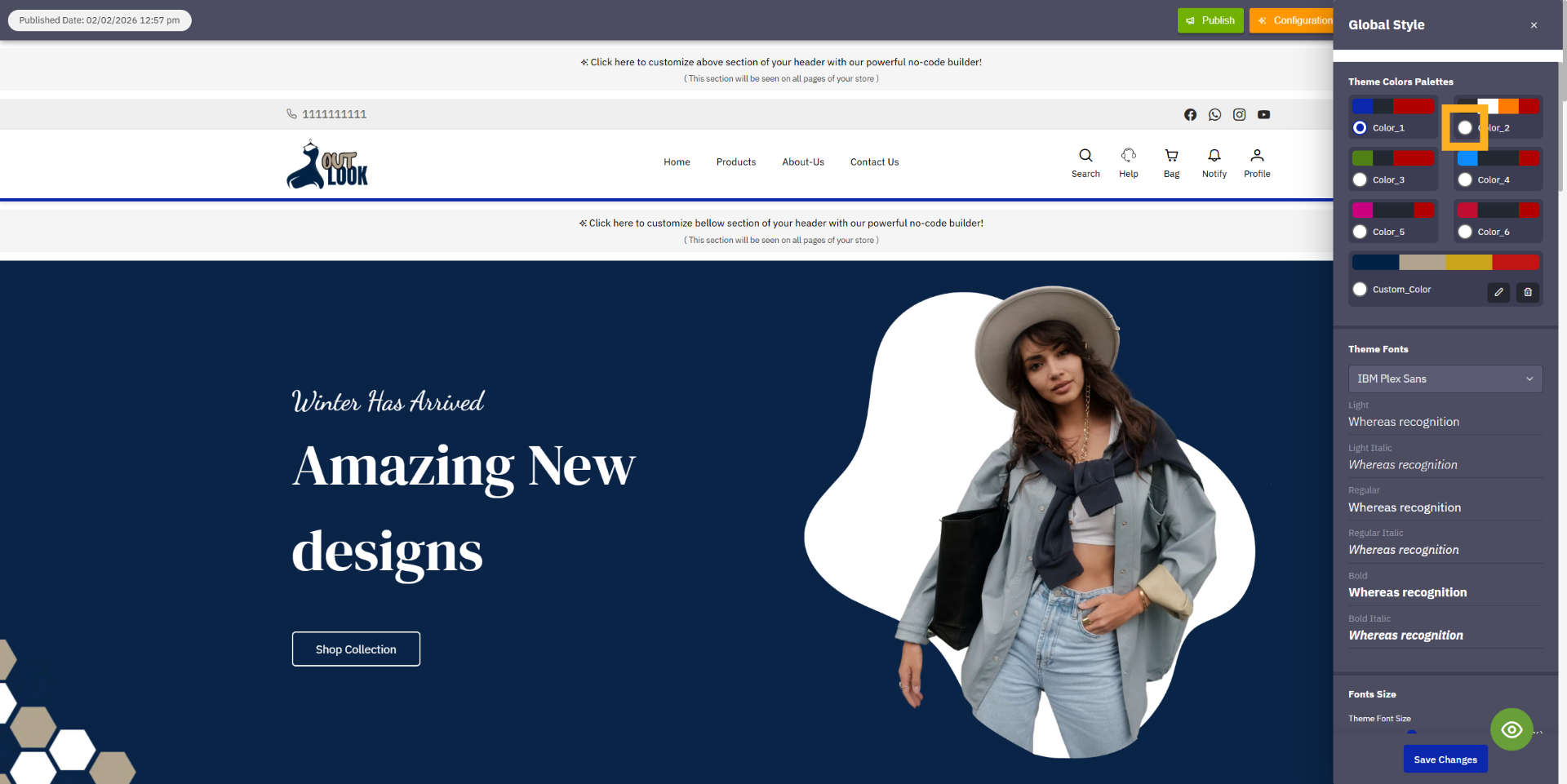Click the Save Changes button
Screen dimensions: 1567x784
(1445, 759)
